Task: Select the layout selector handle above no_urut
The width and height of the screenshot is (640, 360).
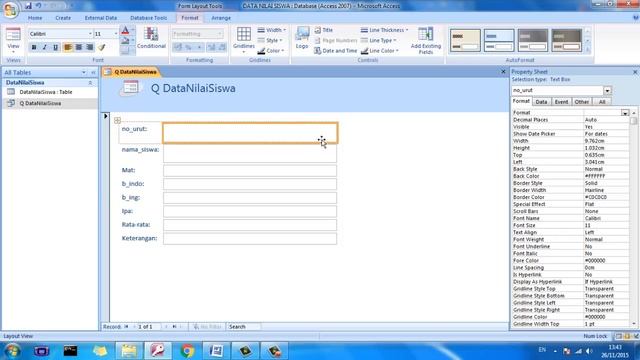Action: pyautogui.click(x=118, y=120)
